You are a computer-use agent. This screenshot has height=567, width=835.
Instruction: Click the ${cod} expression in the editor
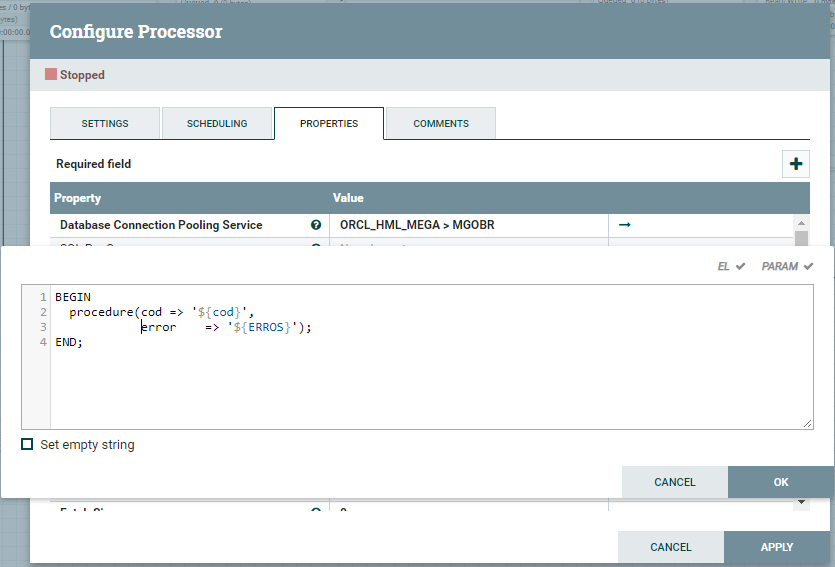[x=219, y=312]
